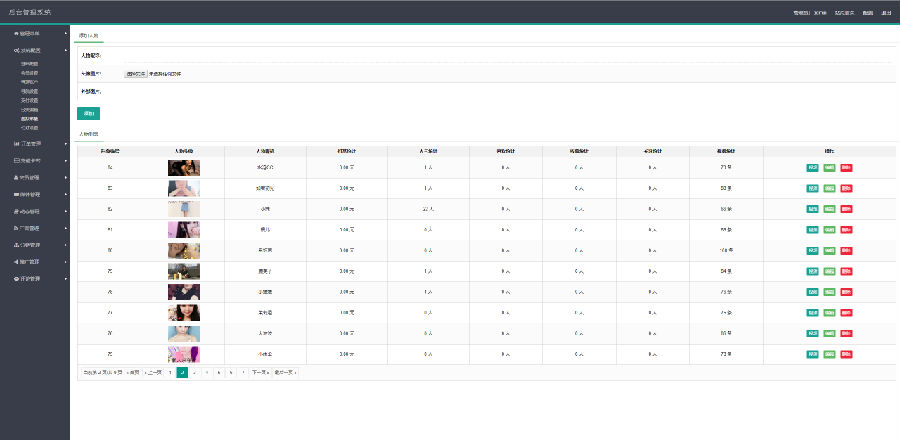The width and height of the screenshot is (900, 440).
Task: Select the contestant list tab above the table
Action: 89,134
